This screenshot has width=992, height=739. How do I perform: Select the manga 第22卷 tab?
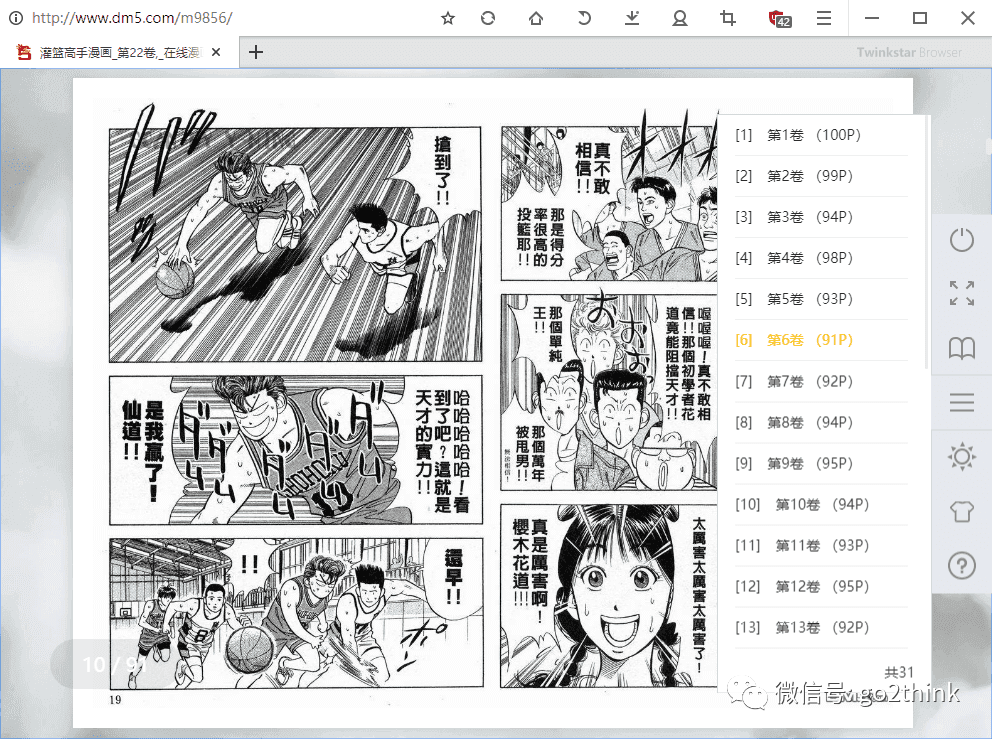pos(120,53)
